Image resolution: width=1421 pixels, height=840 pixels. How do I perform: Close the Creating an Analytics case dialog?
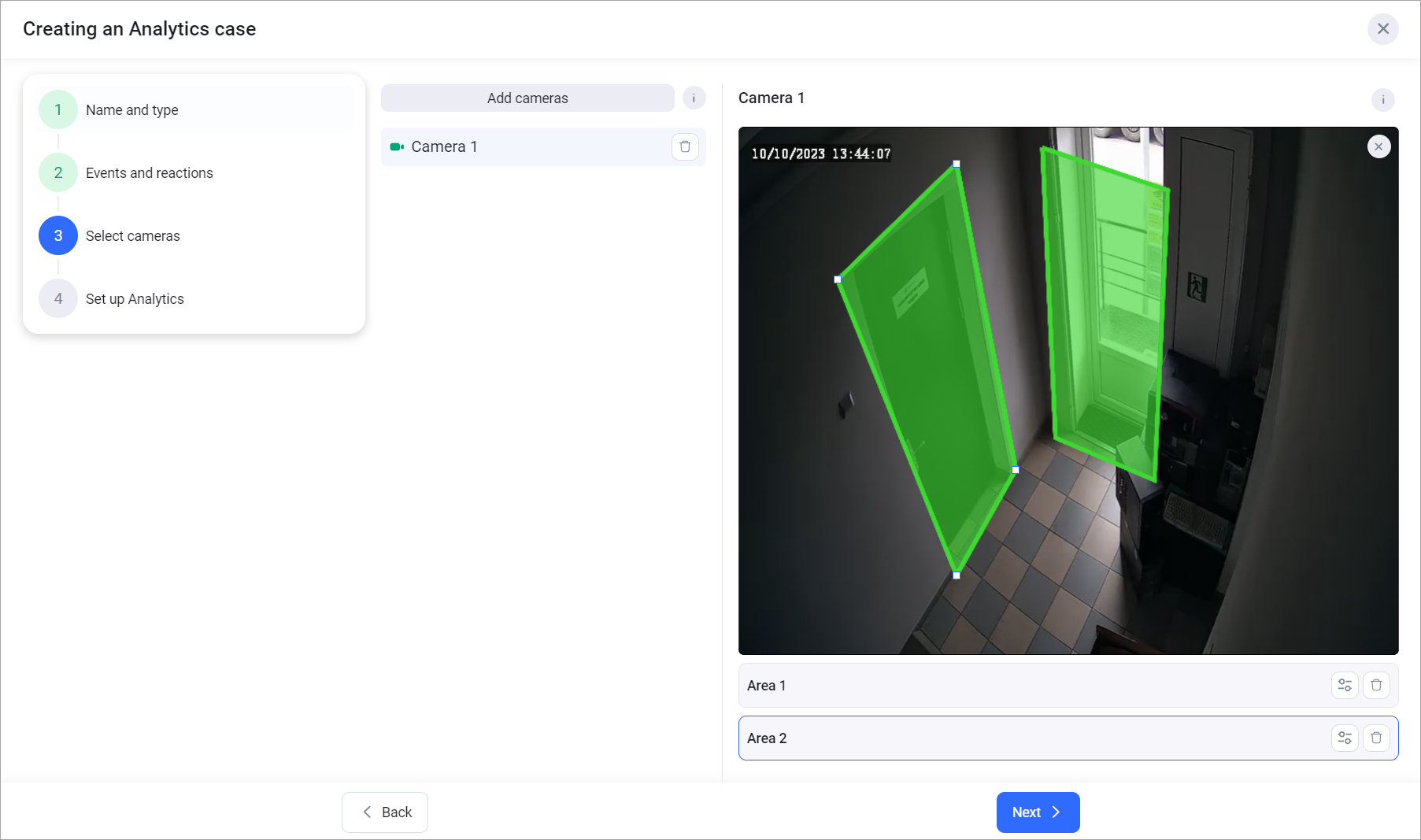[1382, 29]
